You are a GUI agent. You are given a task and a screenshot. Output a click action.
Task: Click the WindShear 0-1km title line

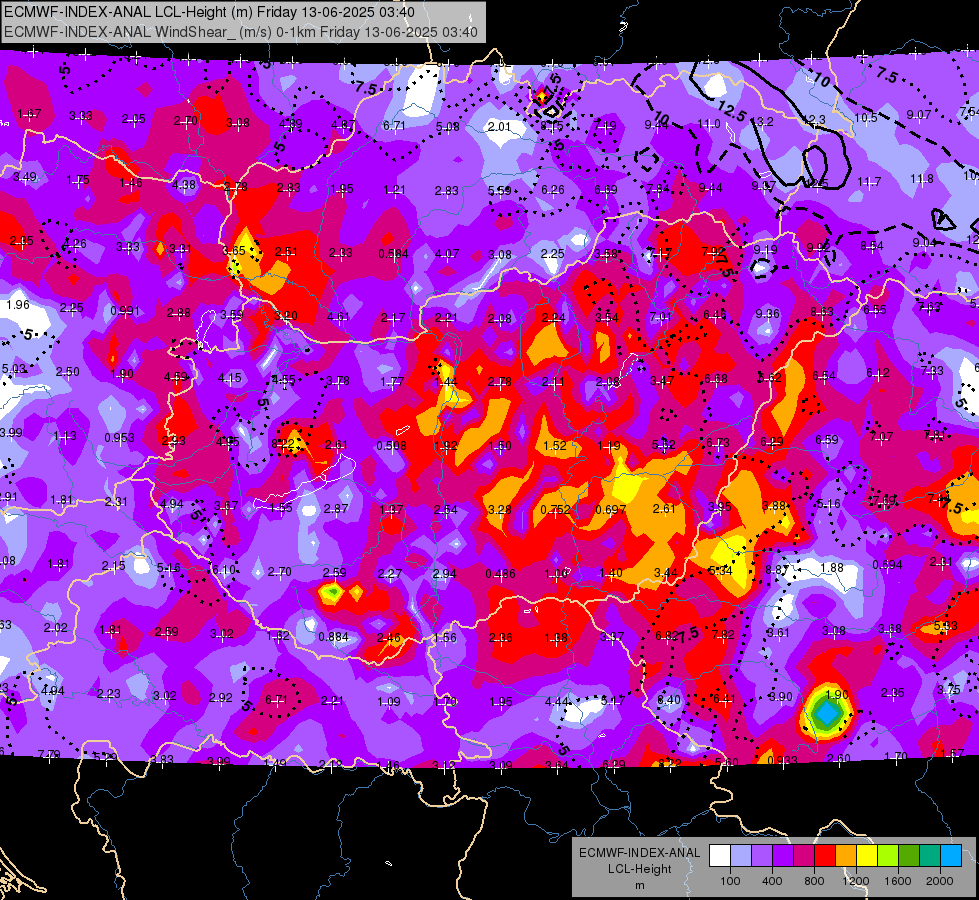click(x=241, y=32)
